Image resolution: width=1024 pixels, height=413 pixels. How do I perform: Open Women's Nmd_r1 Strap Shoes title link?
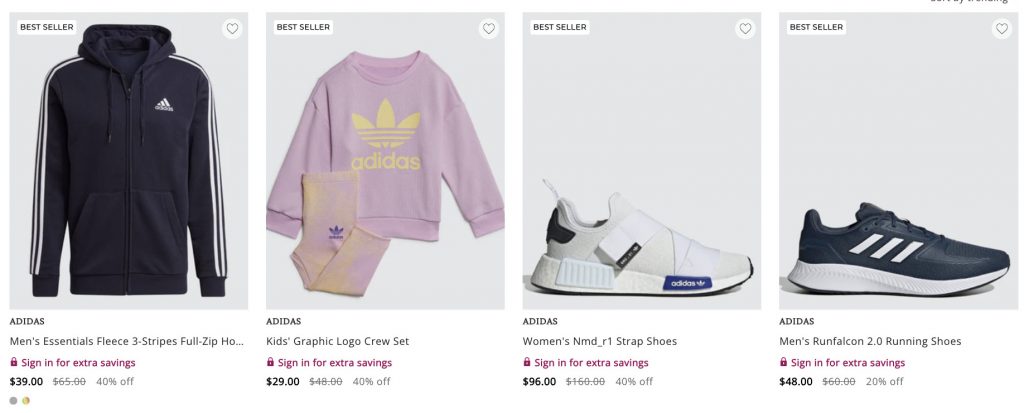pos(599,342)
